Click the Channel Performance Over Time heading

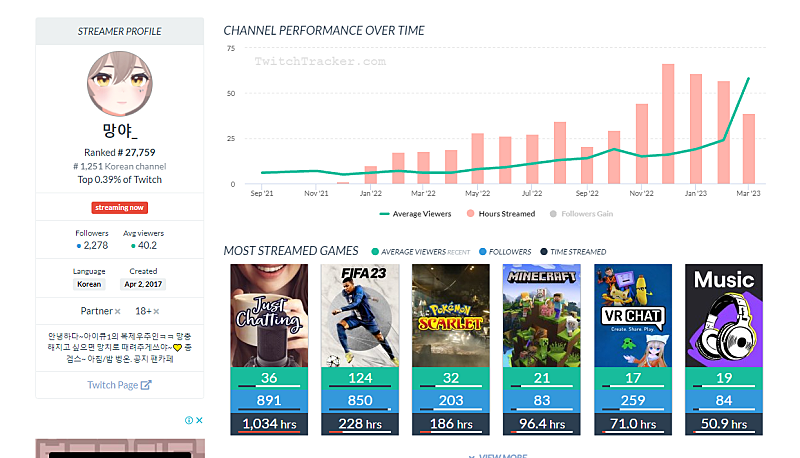point(324,31)
